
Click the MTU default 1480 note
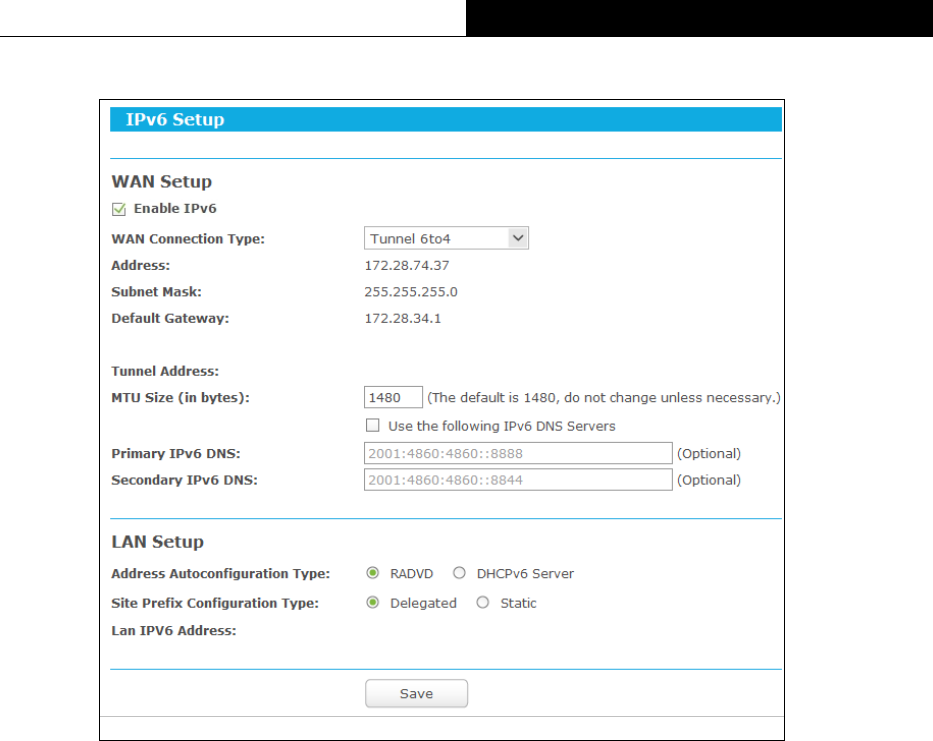(x=604, y=398)
